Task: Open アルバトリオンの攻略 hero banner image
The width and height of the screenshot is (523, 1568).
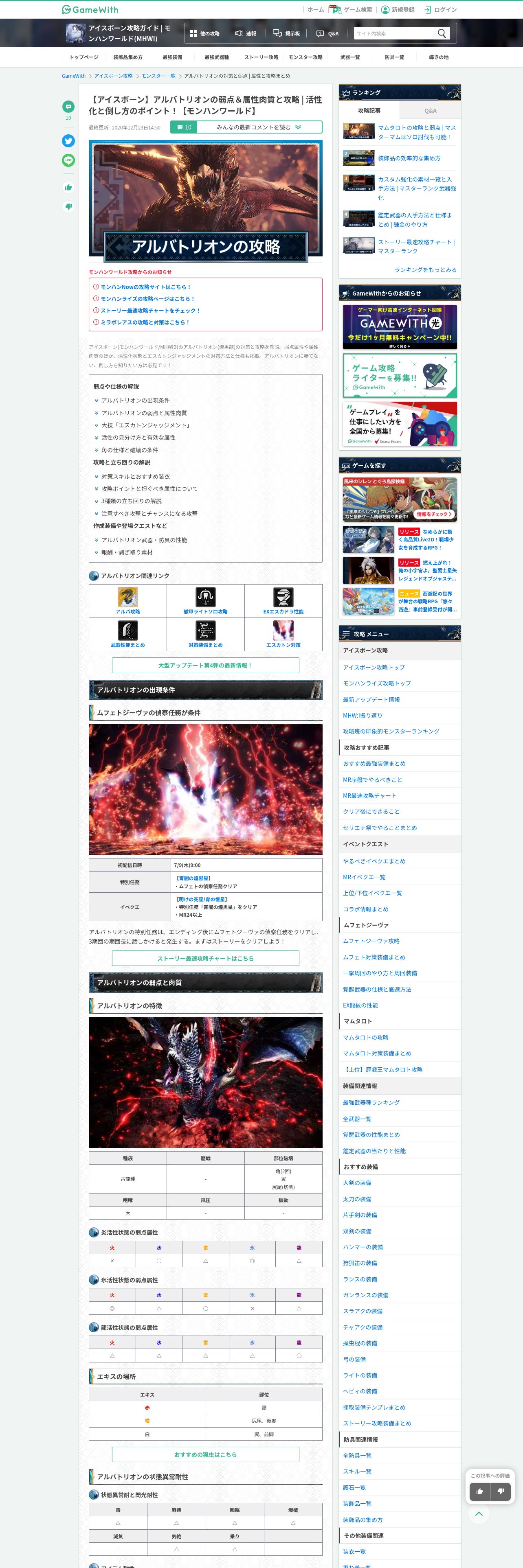Action: pos(205,202)
